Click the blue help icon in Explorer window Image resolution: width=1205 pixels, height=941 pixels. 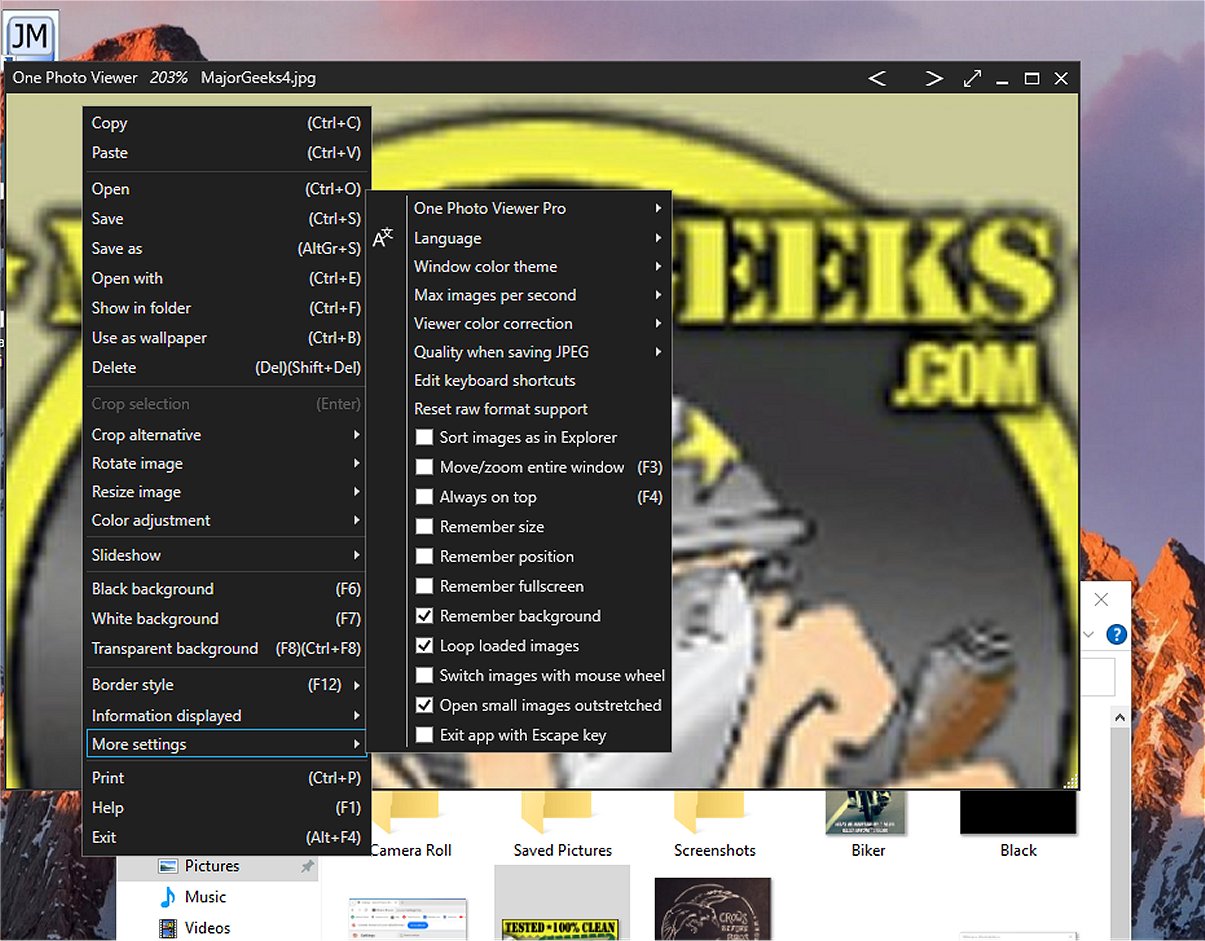(x=1116, y=635)
